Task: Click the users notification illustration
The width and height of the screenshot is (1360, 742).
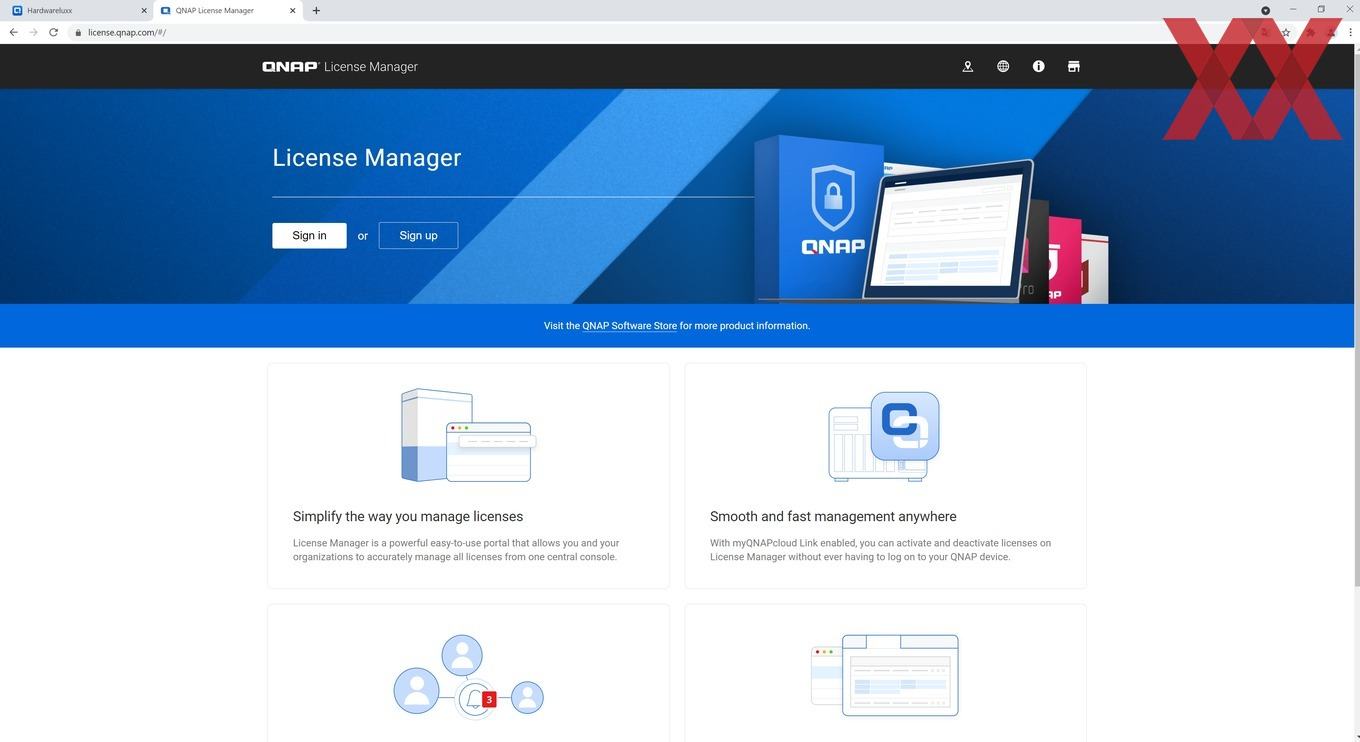Action: [468, 676]
